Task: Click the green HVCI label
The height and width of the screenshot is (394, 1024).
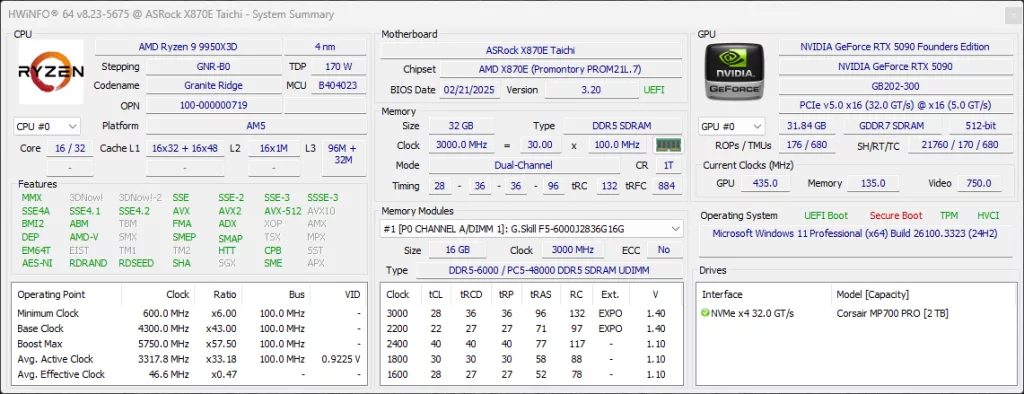Action: pos(988,216)
